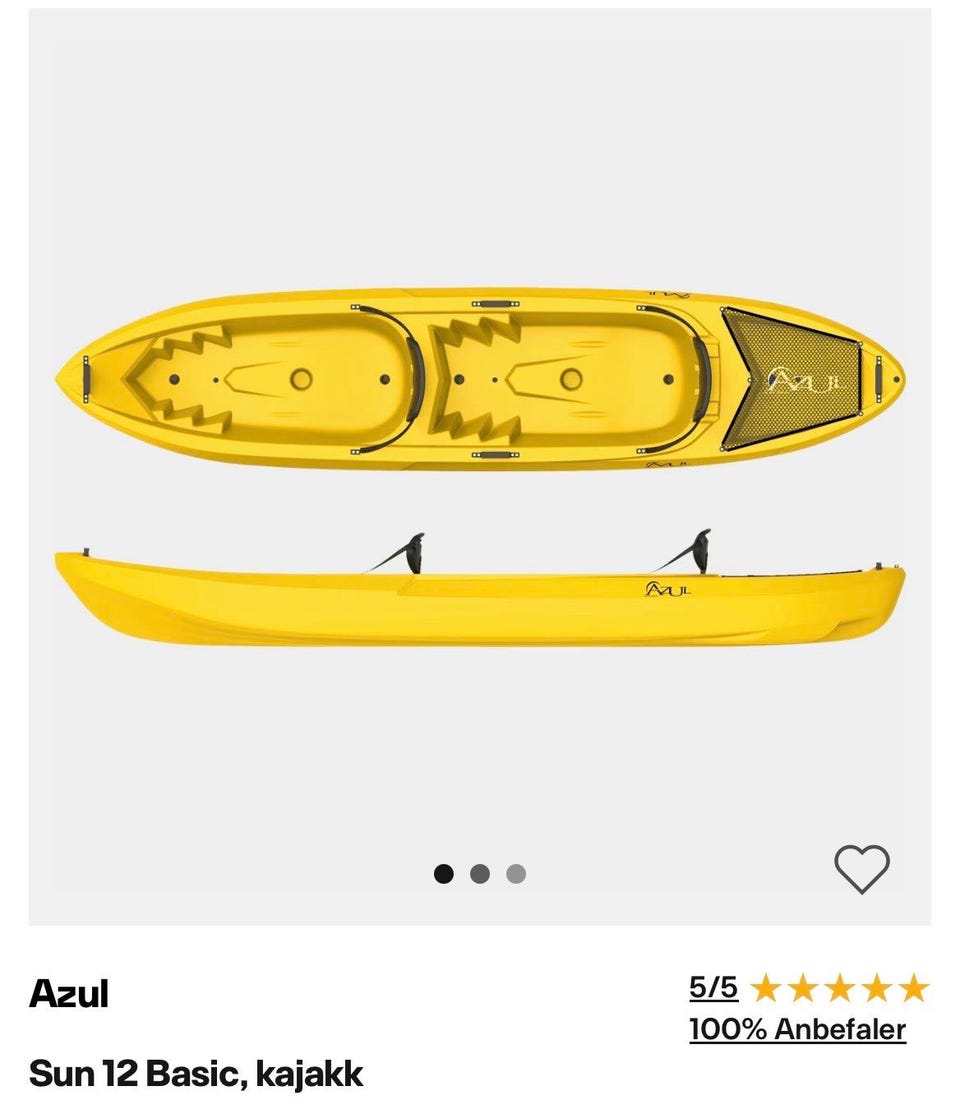Add the kayak to favorites with heart icon
This screenshot has width=960, height=1114.
(x=861, y=869)
